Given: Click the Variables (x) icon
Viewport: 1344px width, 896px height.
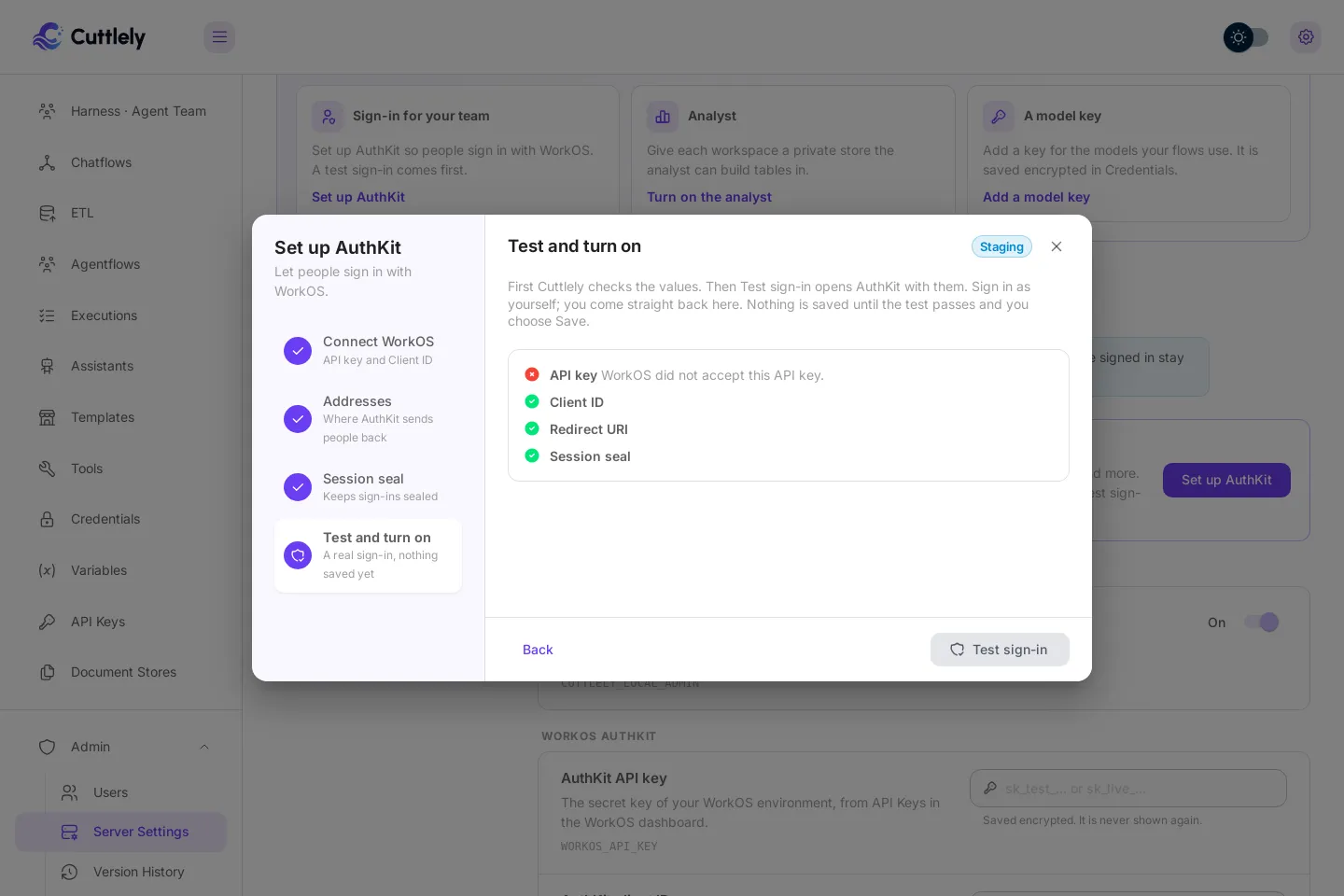Looking at the screenshot, I should point(47,570).
